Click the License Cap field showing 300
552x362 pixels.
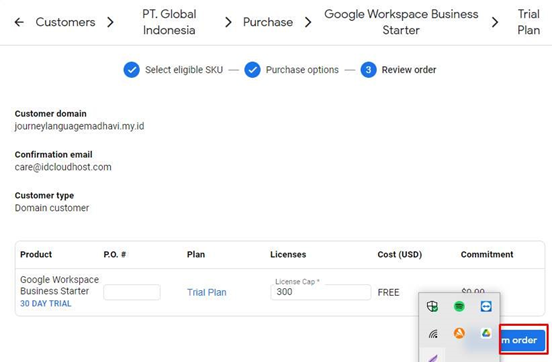(x=321, y=292)
